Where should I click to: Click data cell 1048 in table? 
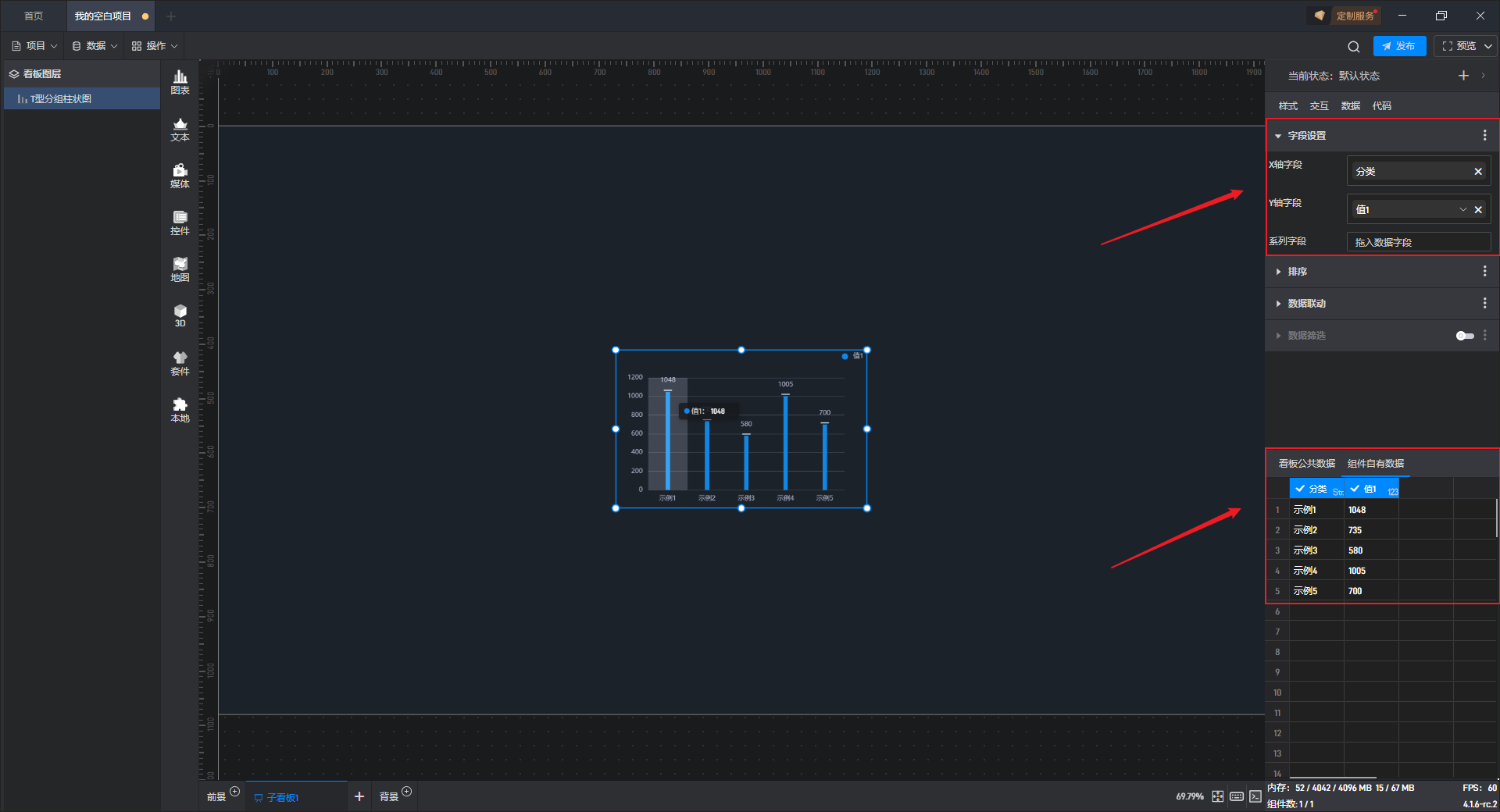(x=1371, y=510)
